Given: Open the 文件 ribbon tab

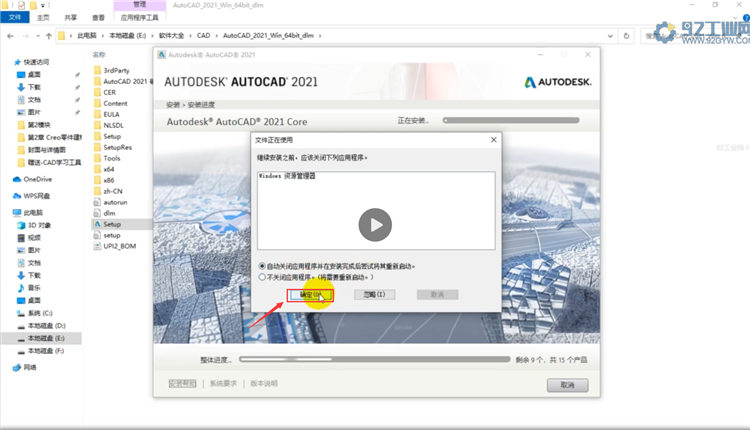Looking at the screenshot, I should (x=15, y=17).
